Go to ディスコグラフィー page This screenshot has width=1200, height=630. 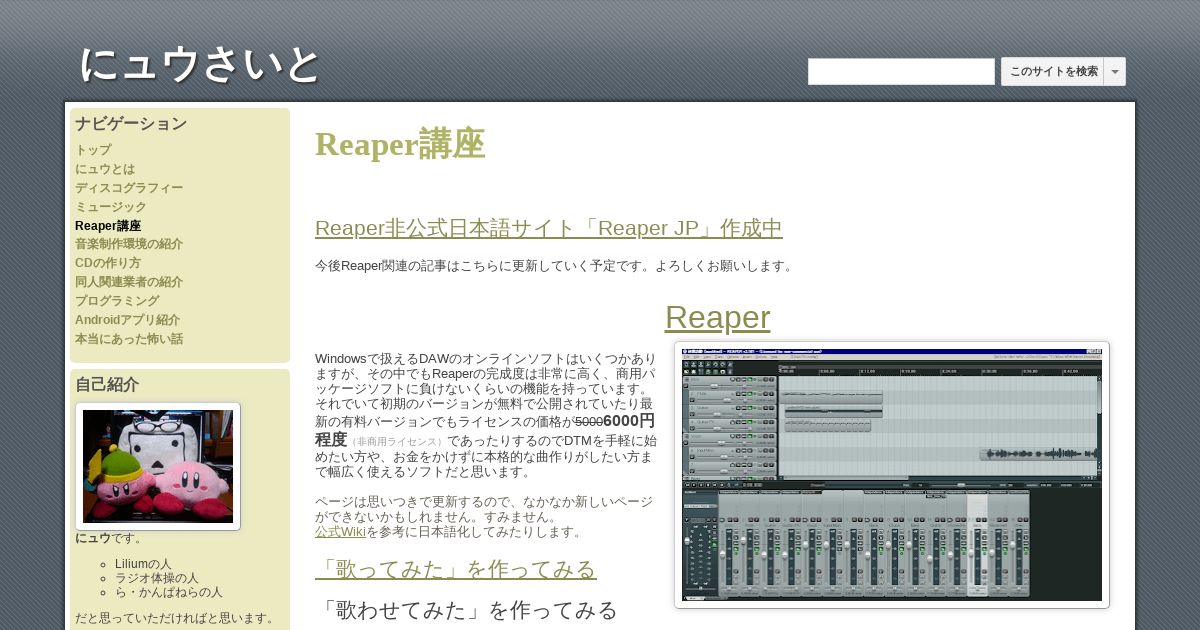pos(129,188)
